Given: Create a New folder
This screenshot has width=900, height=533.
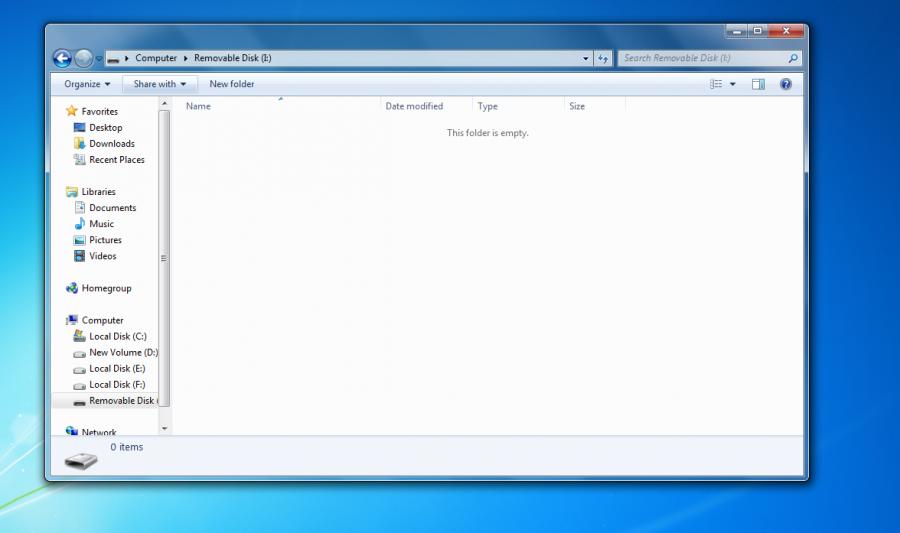Looking at the screenshot, I should point(232,84).
